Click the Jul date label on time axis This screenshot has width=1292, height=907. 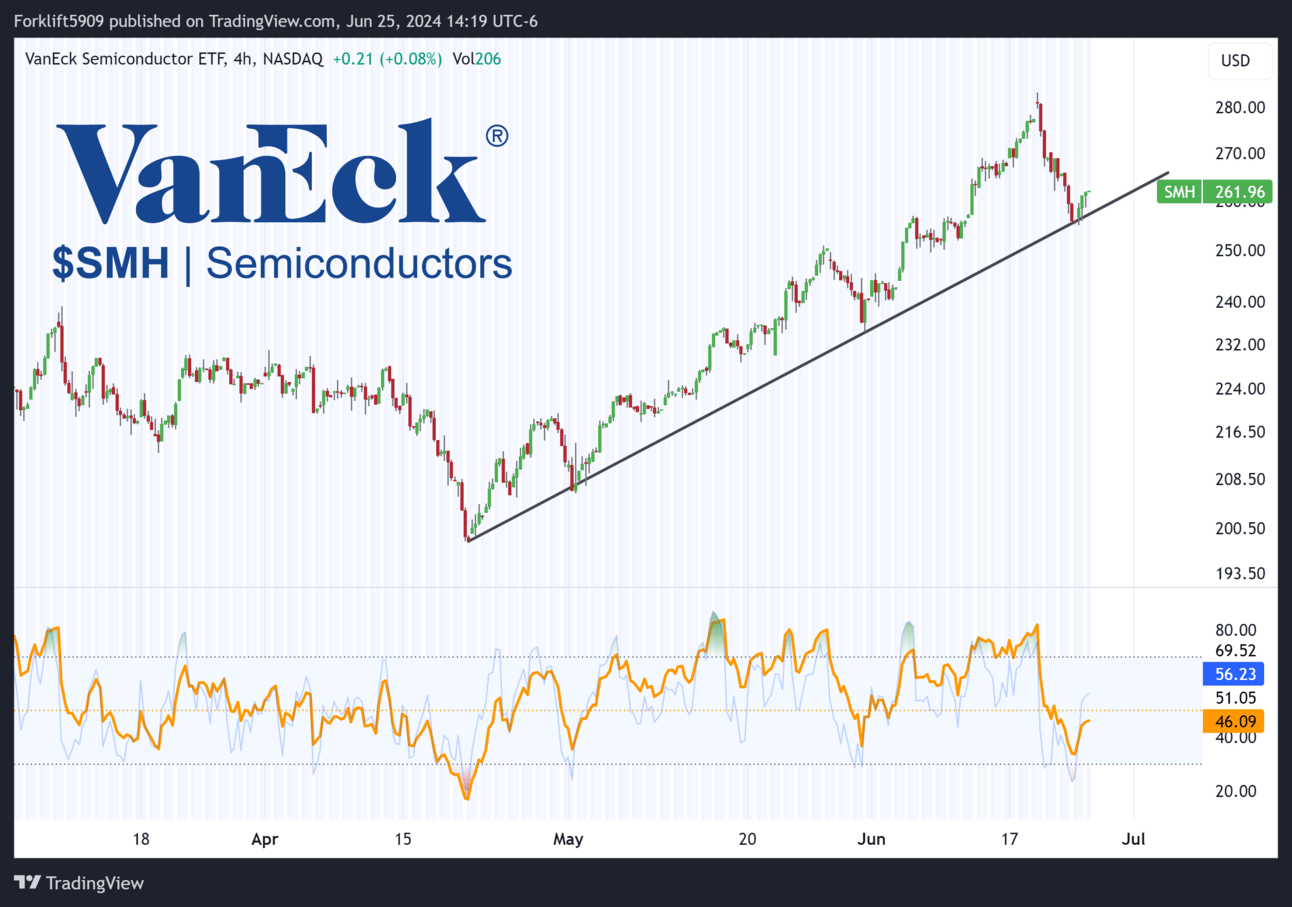coord(1134,839)
